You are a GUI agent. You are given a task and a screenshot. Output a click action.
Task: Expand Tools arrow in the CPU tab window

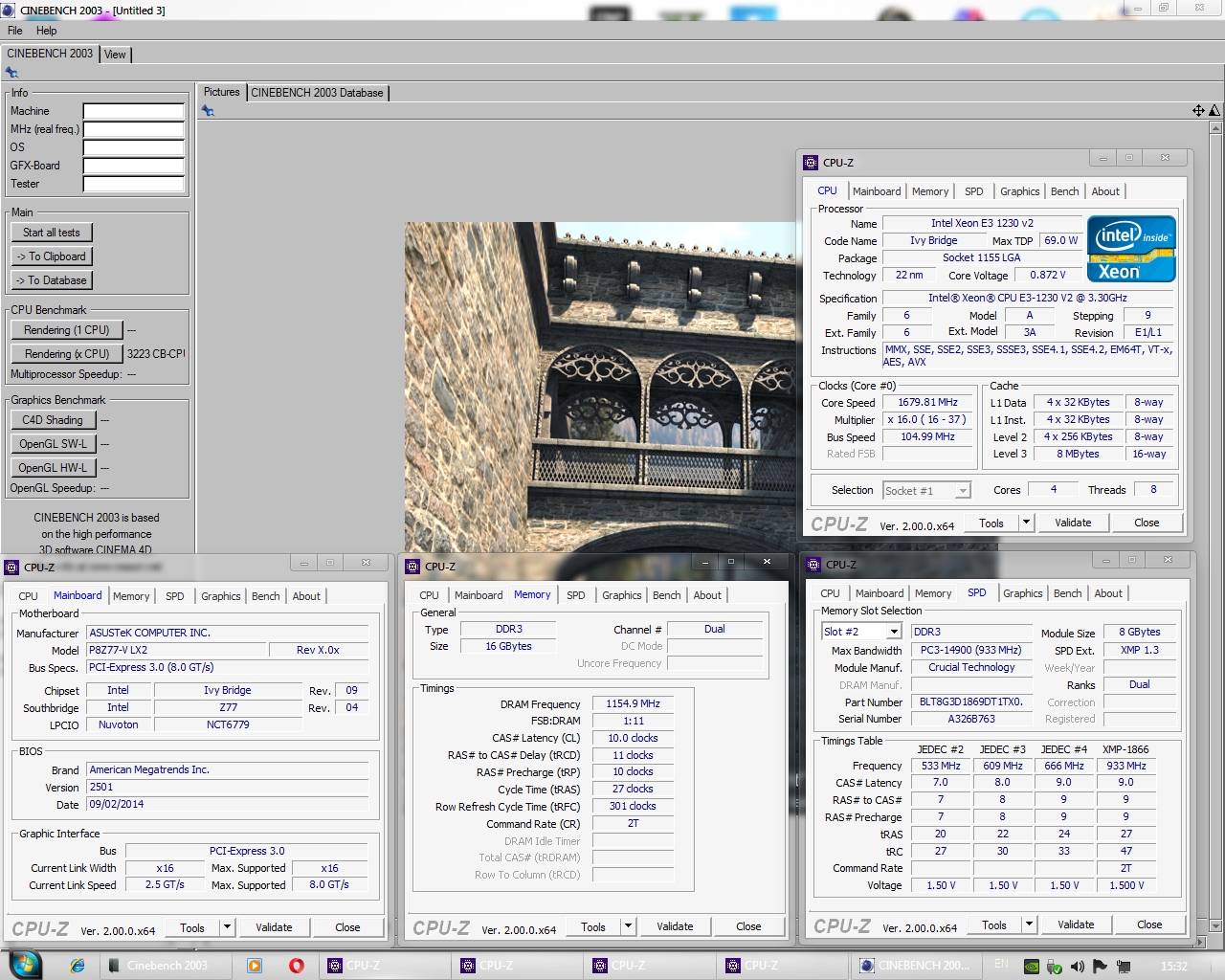[x=1026, y=523]
